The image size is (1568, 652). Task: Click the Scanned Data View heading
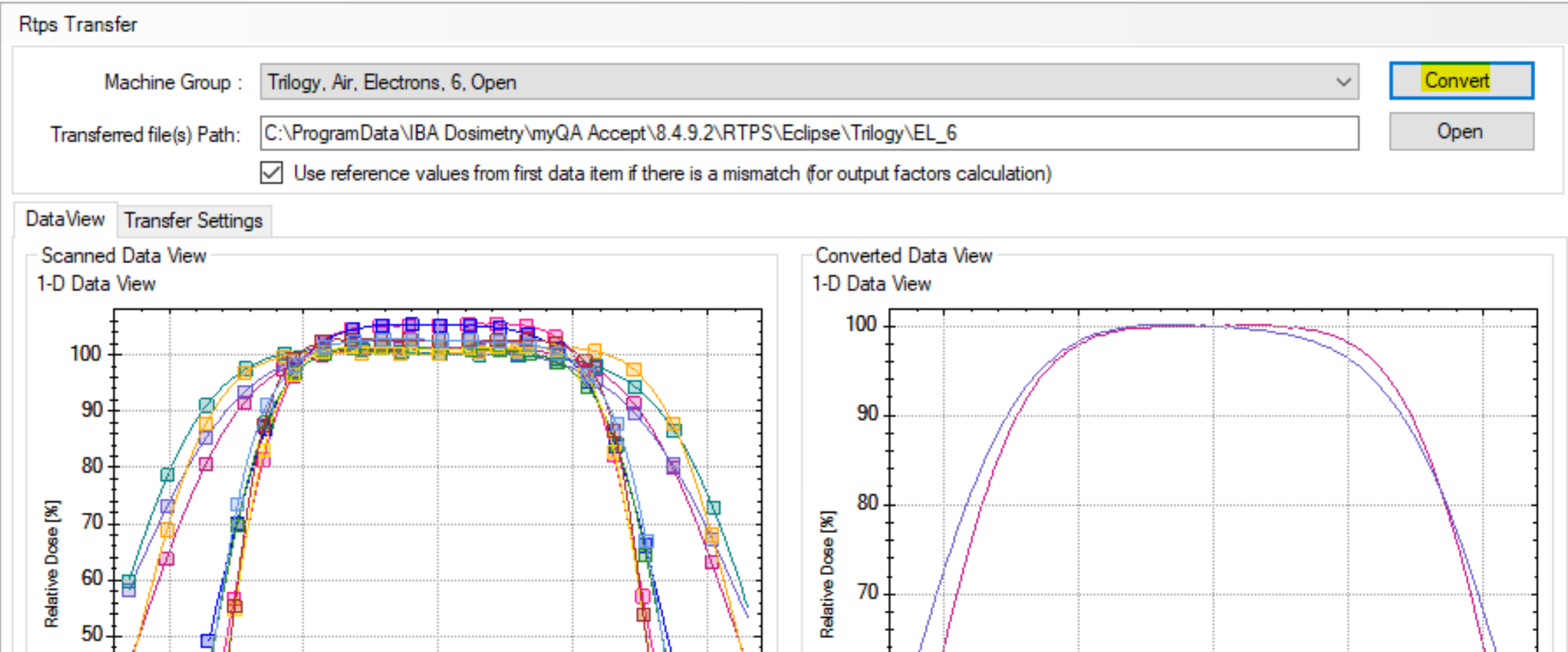coord(123,256)
